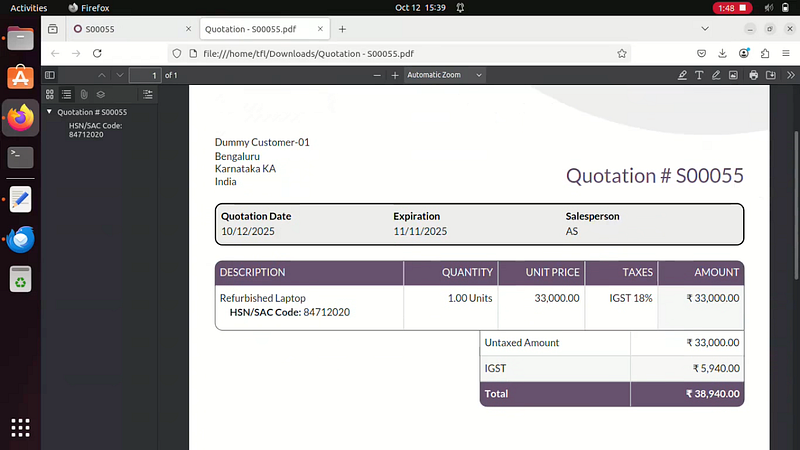Show page thumbnails in sidebar
Viewport: 800px width, 450px height.
(x=50, y=94)
